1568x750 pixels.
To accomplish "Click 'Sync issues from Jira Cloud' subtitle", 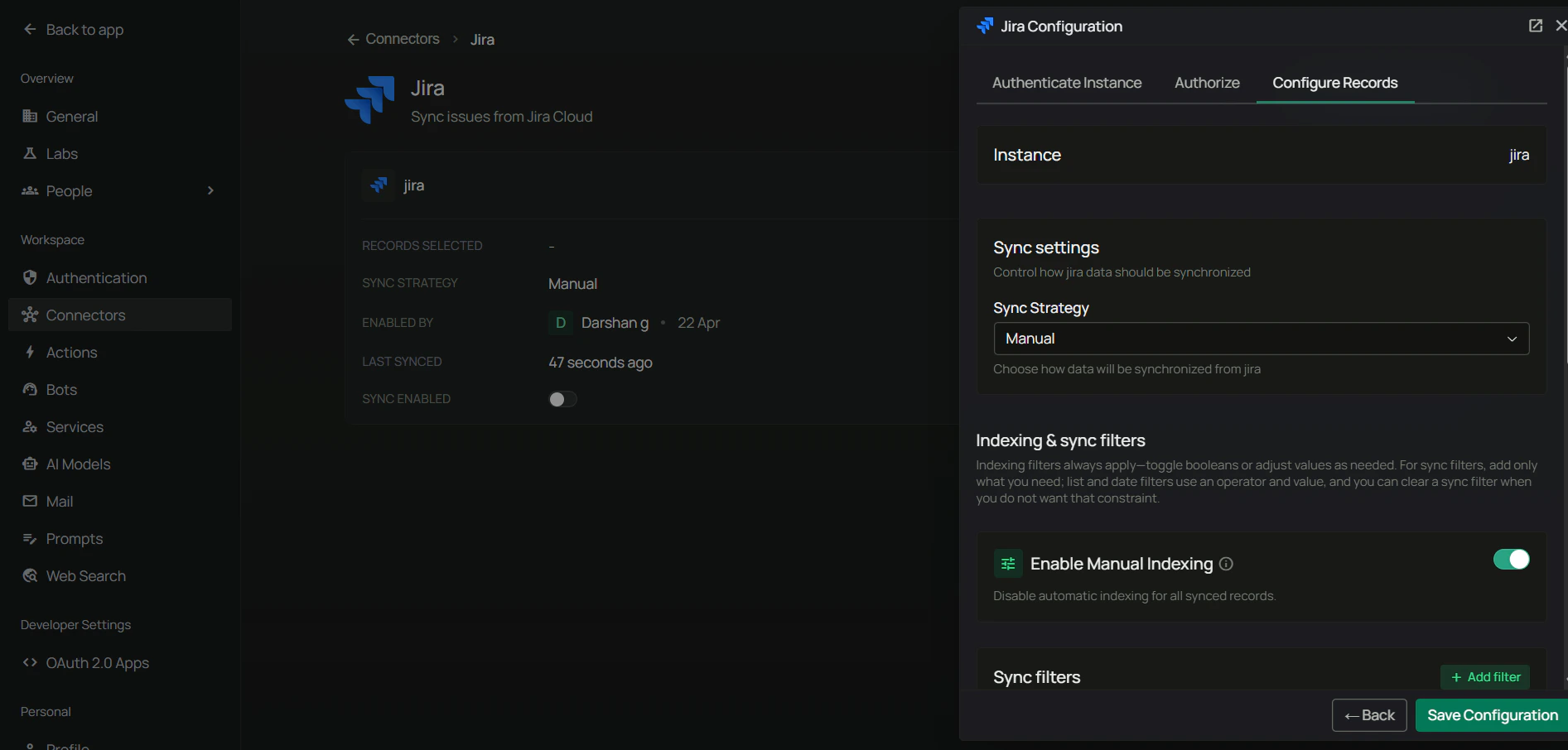I will point(501,117).
